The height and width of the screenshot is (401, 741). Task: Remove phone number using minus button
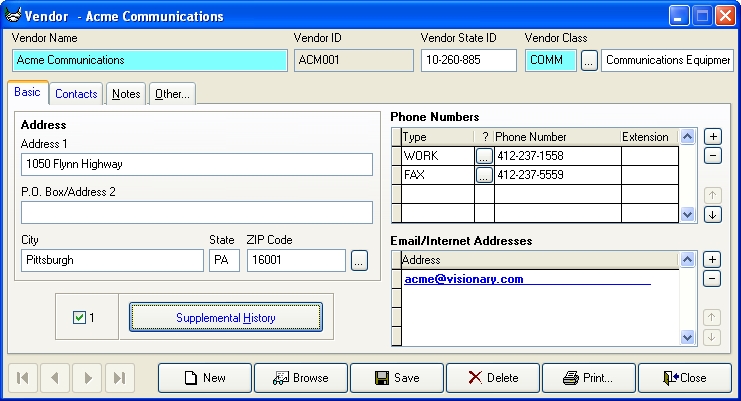[x=712, y=155]
